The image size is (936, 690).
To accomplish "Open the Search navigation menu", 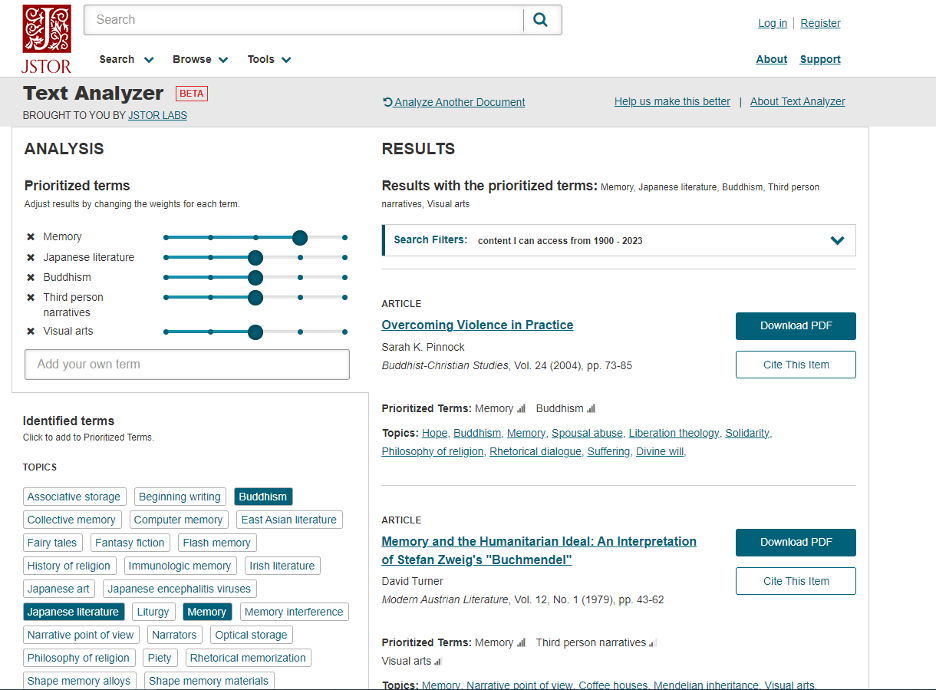I will point(126,60).
